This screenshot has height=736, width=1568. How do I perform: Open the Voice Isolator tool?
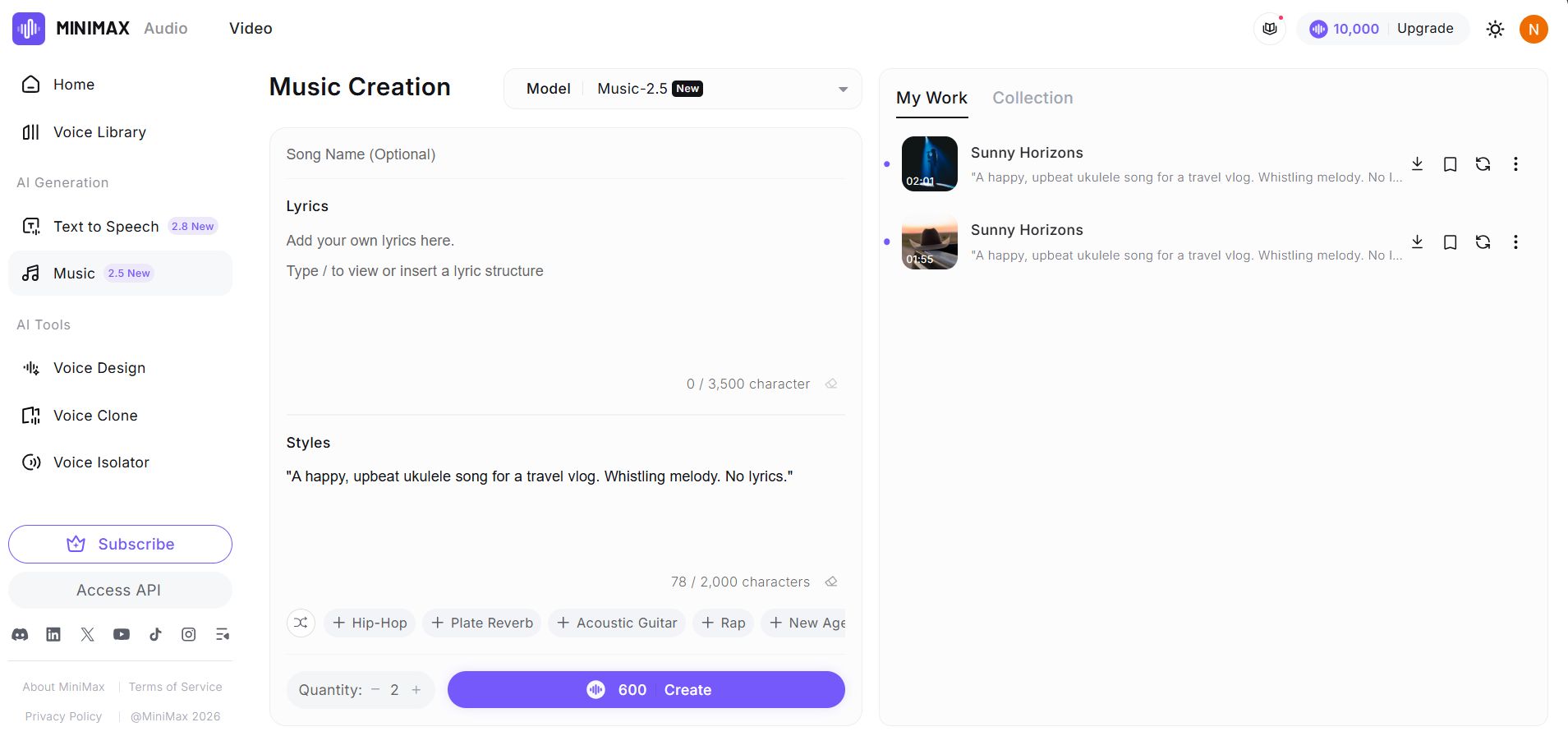click(x=120, y=462)
